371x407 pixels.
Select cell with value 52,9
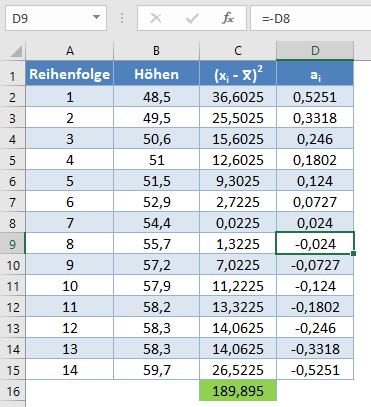tap(156, 202)
